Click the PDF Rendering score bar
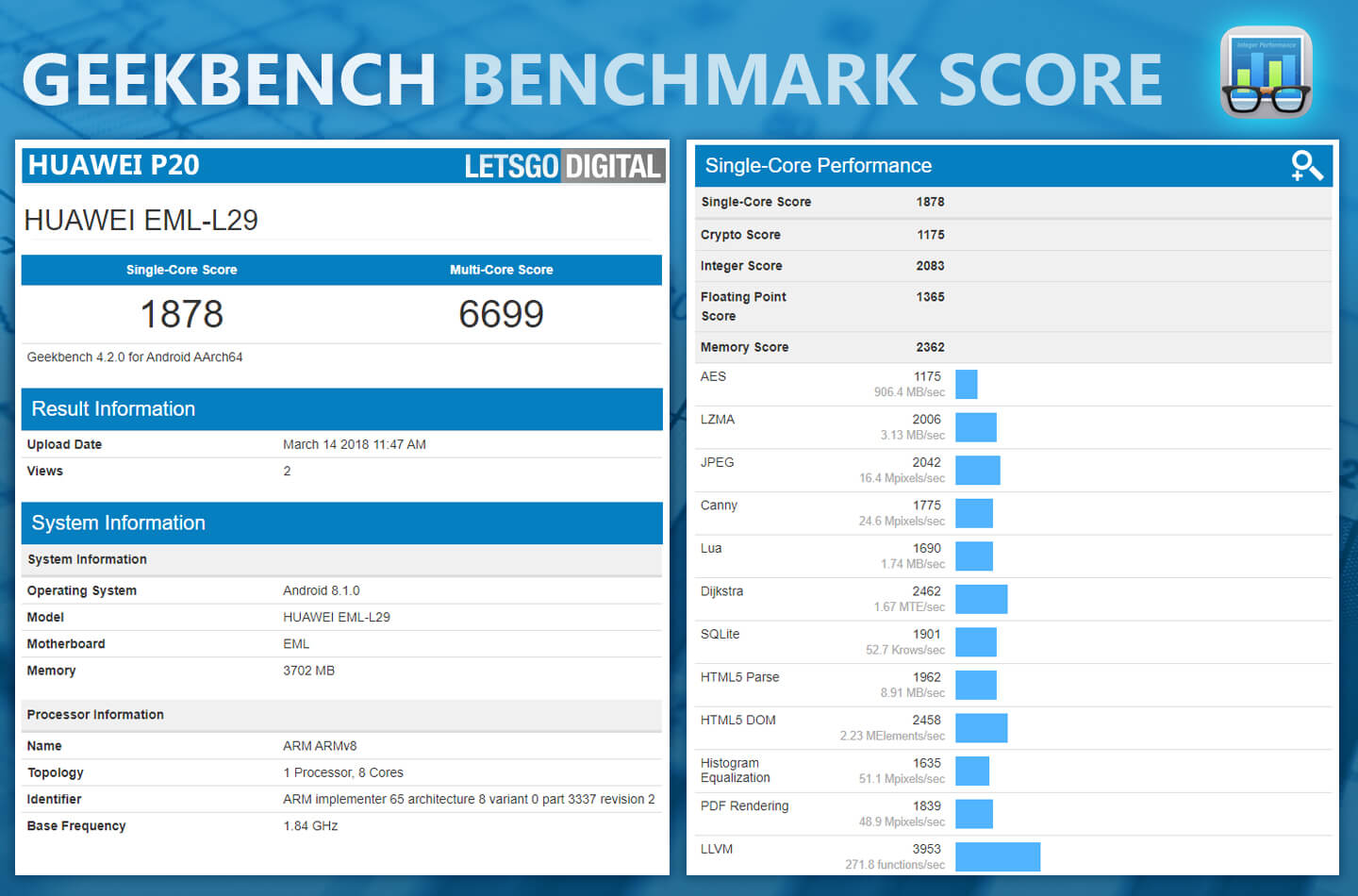 974,814
